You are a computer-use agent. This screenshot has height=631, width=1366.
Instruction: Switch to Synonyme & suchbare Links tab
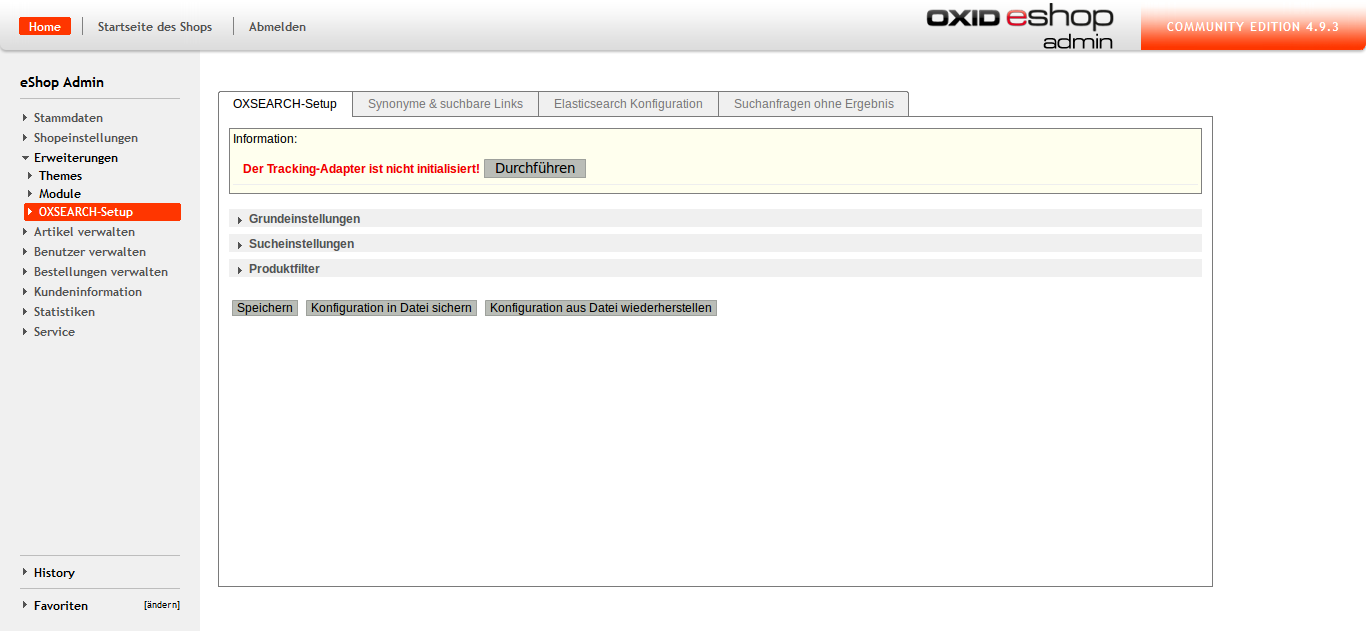point(445,104)
